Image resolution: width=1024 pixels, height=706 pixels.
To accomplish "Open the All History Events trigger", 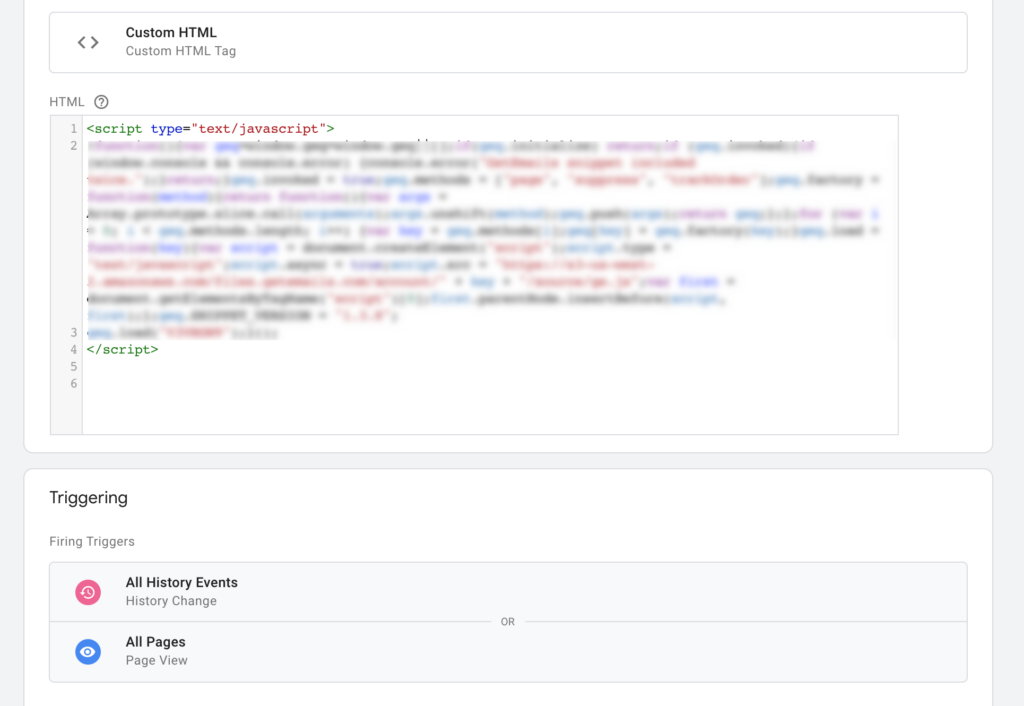I will tap(508, 592).
